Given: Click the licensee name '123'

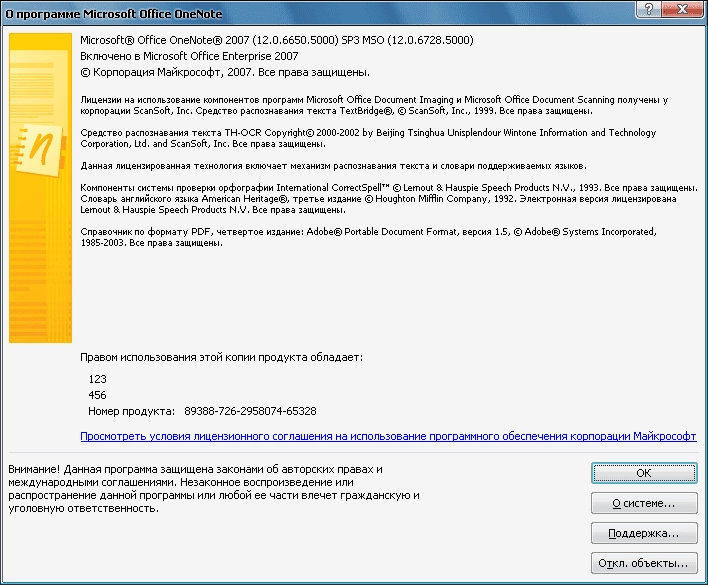Looking at the screenshot, I should pos(98,379).
